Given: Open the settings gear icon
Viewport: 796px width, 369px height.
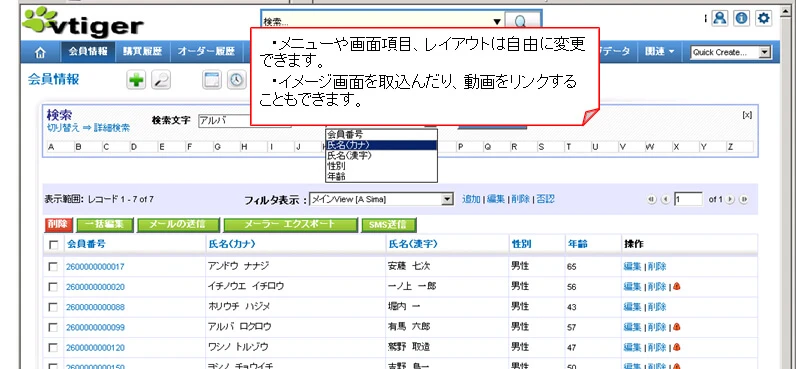Looking at the screenshot, I should (764, 18).
